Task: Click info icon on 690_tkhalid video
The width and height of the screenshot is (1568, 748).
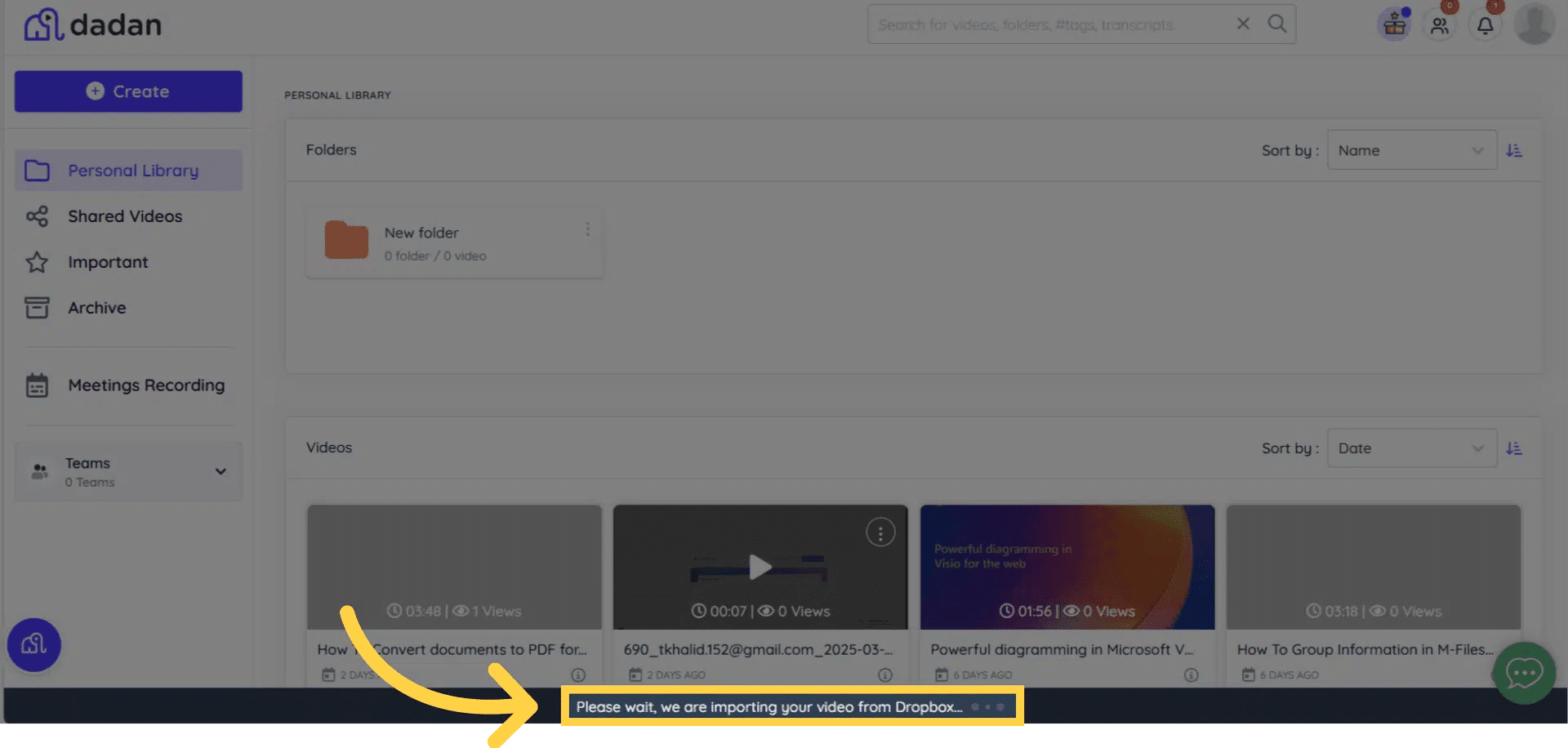Action: tap(884, 675)
